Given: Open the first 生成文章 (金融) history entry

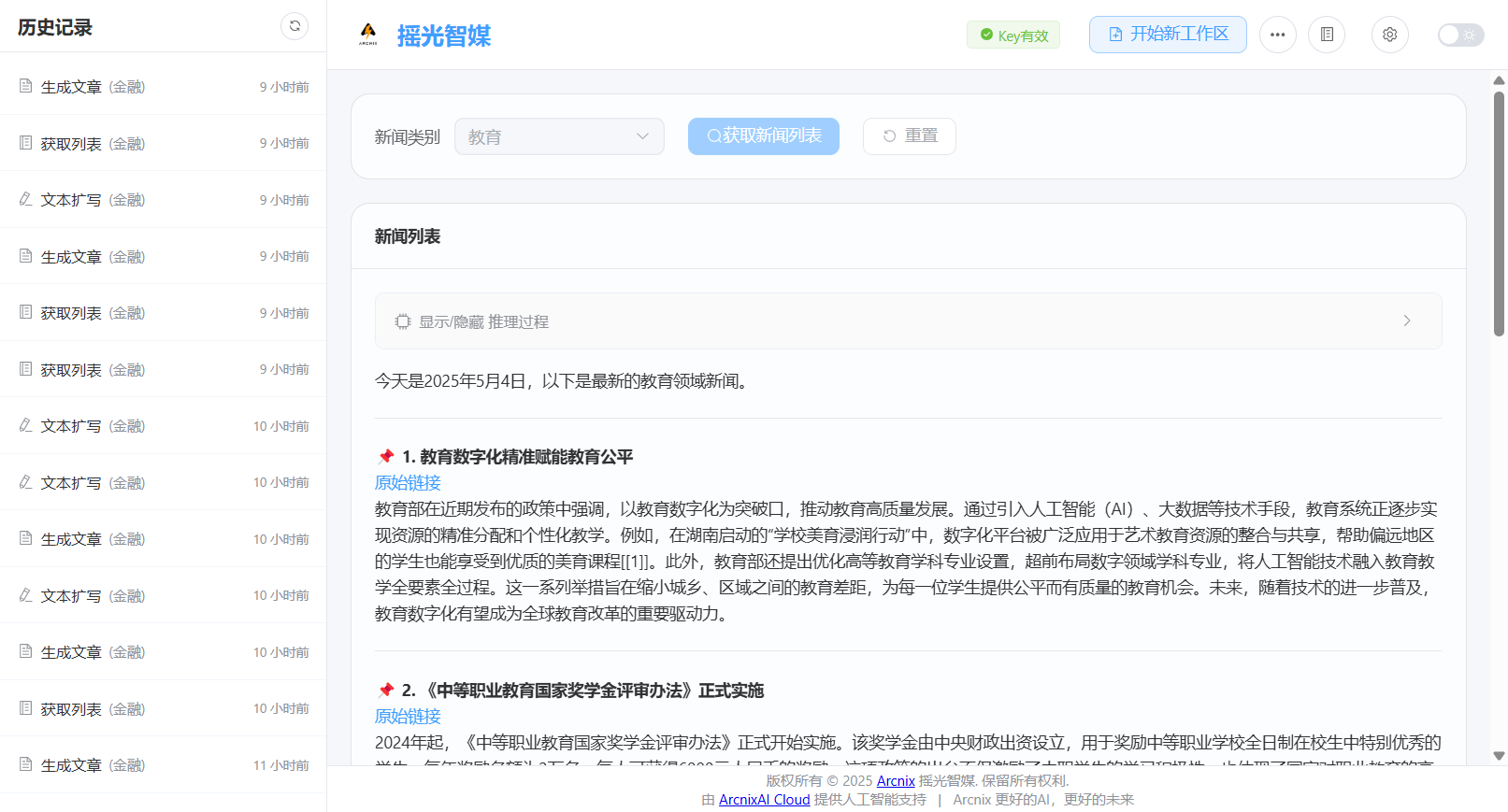Looking at the screenshot, I should (x=92, y=87).
